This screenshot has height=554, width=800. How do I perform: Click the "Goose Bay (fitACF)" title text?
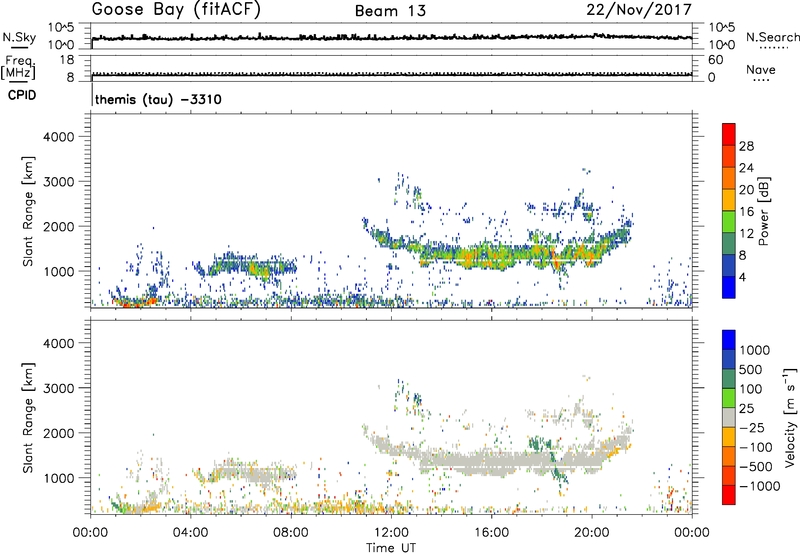click(176, 10)
